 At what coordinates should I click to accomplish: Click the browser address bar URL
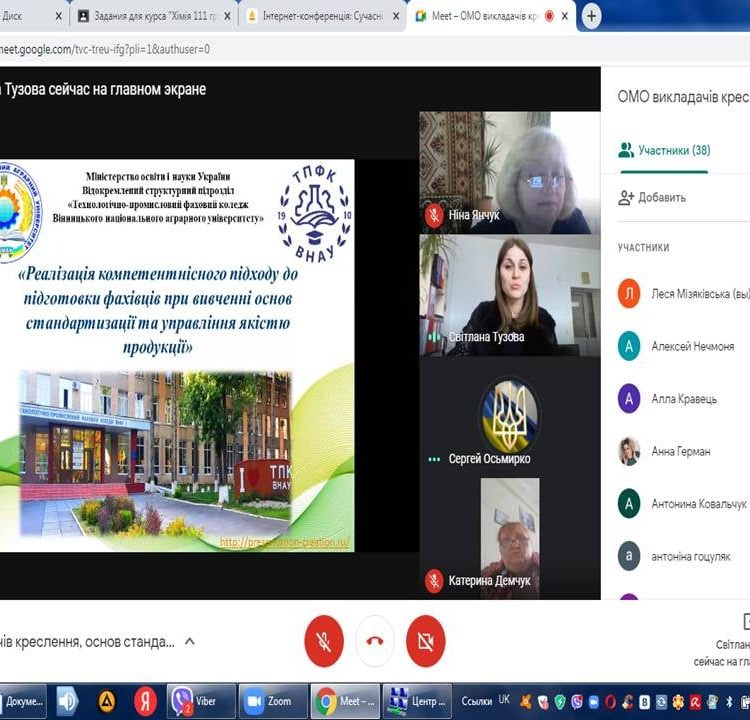coord(105,49)
